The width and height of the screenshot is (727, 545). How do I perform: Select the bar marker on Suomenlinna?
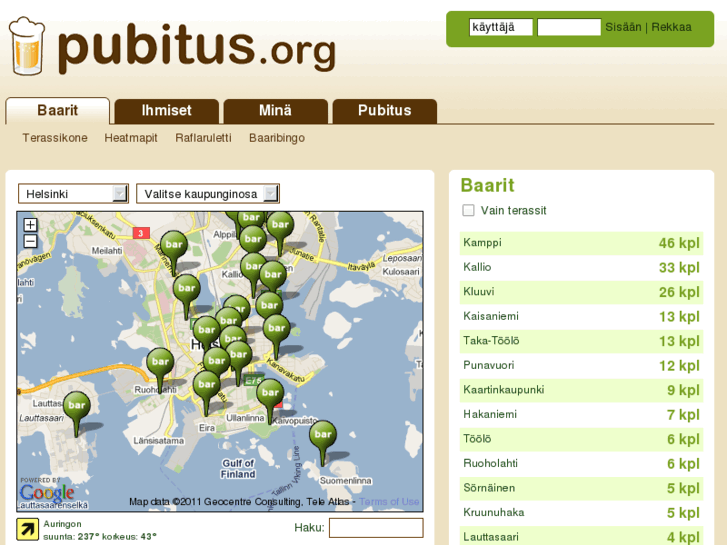click(x=323, y=443)
